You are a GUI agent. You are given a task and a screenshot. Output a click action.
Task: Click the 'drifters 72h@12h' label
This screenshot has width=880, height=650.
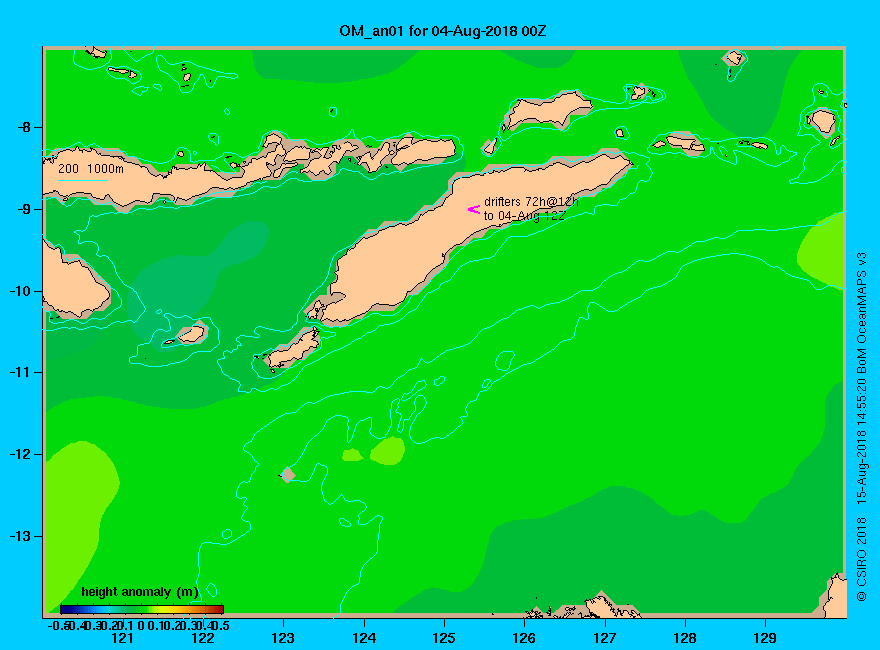(x=531, y=202)
